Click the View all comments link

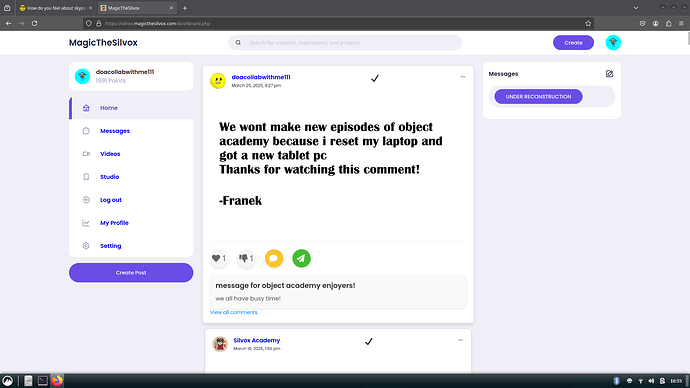point(234,312)
